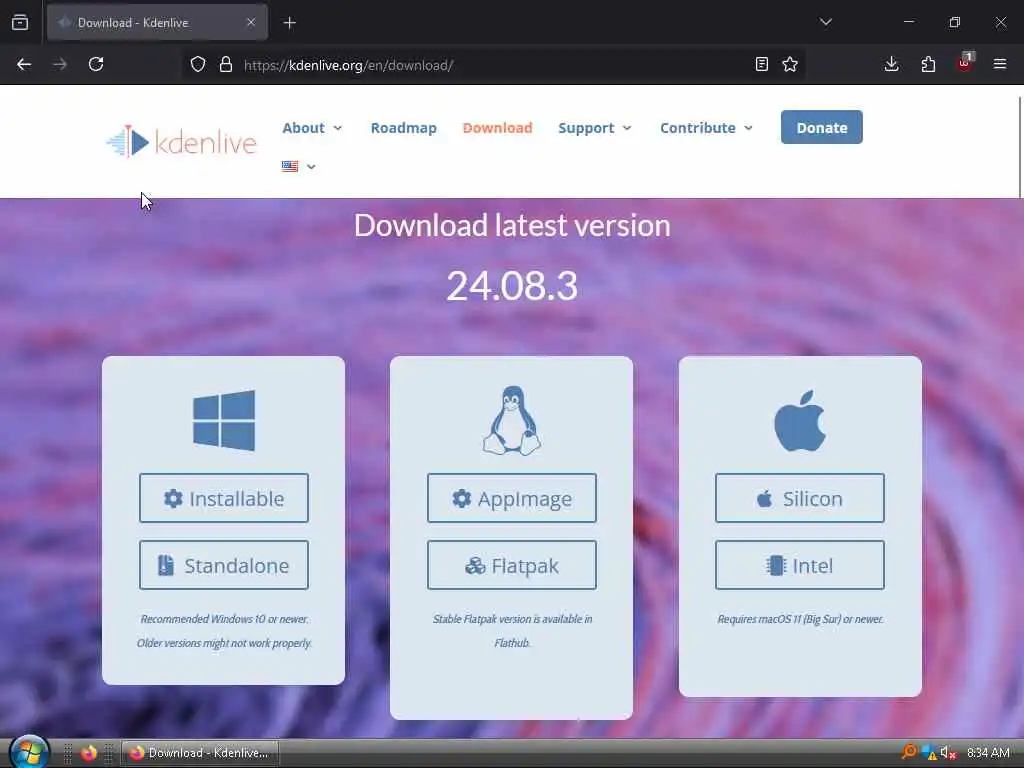
Task: Click the network warning tray icon
Action: click(929, 753)
